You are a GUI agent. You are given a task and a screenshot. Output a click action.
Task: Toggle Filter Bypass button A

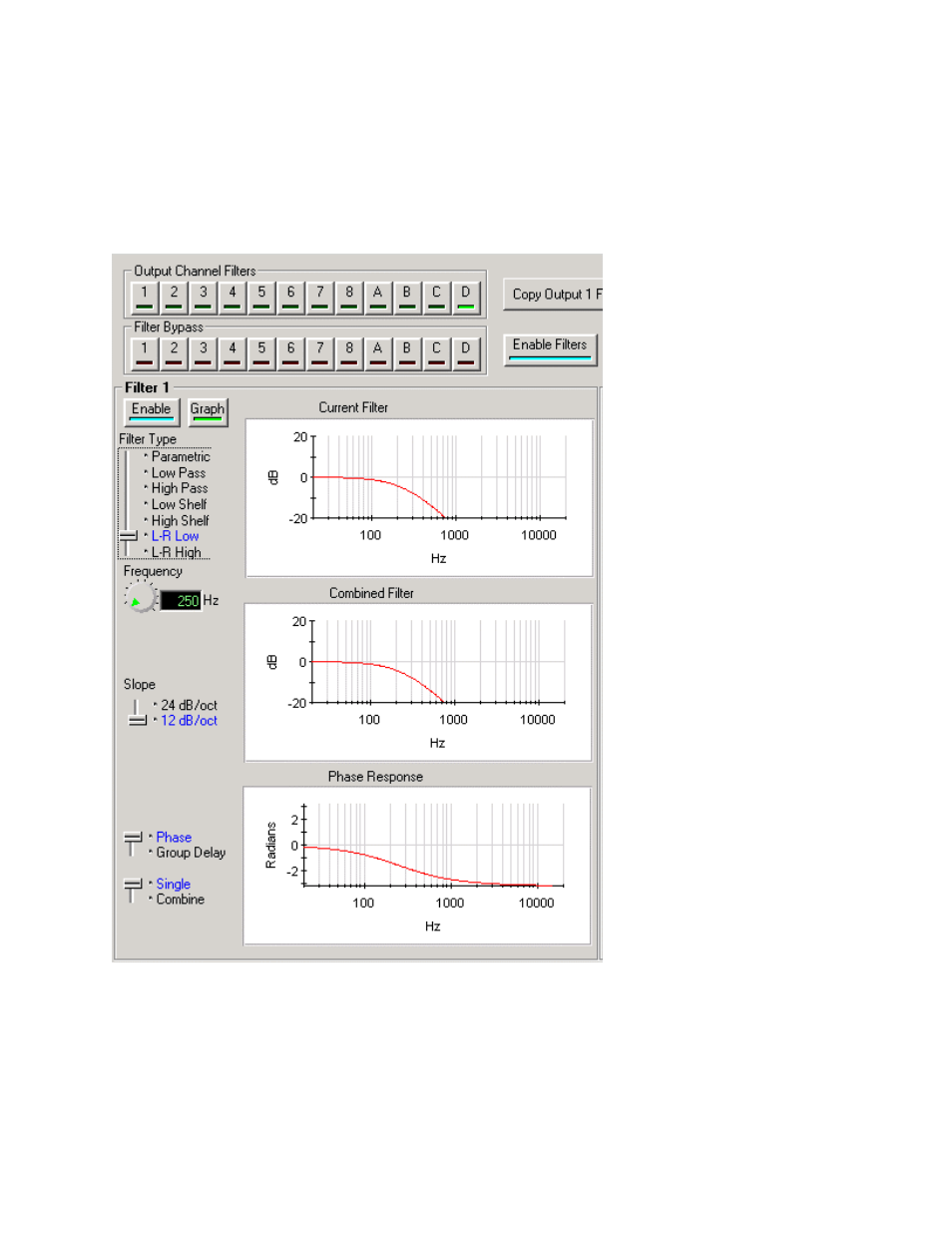378,353
